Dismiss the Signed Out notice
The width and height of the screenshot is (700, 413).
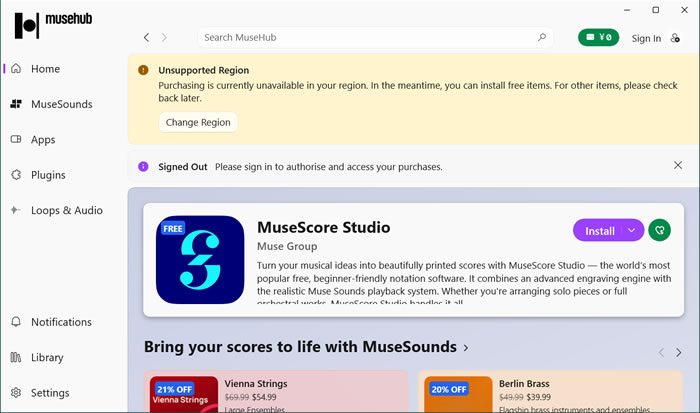tap(678, 166)
